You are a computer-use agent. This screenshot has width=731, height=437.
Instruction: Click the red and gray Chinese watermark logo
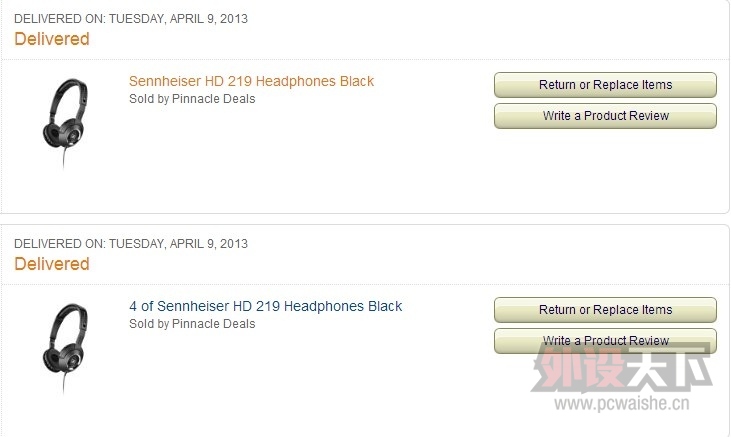(622, 368)
